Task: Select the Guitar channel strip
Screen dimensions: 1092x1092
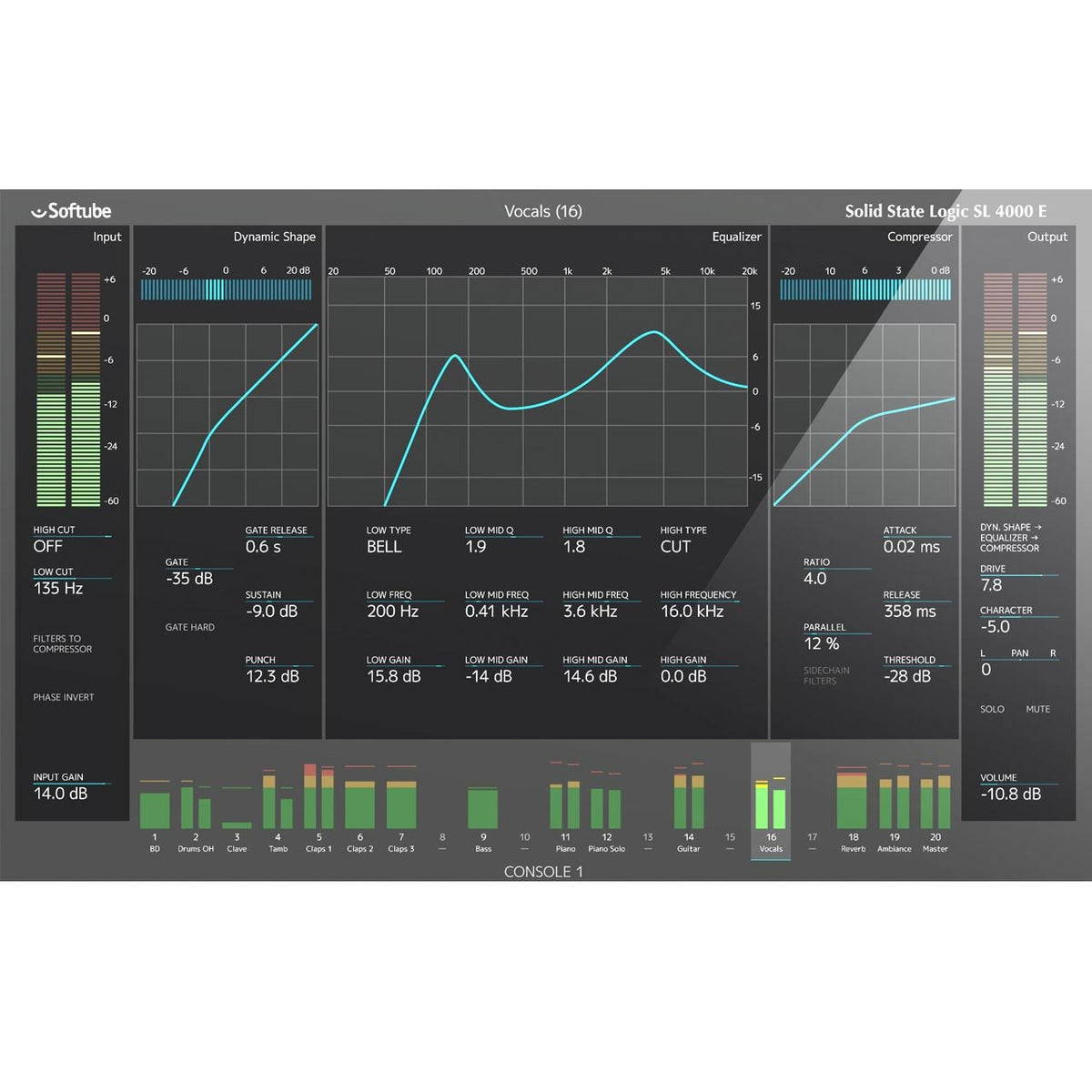Action: [x=688, y=805]
